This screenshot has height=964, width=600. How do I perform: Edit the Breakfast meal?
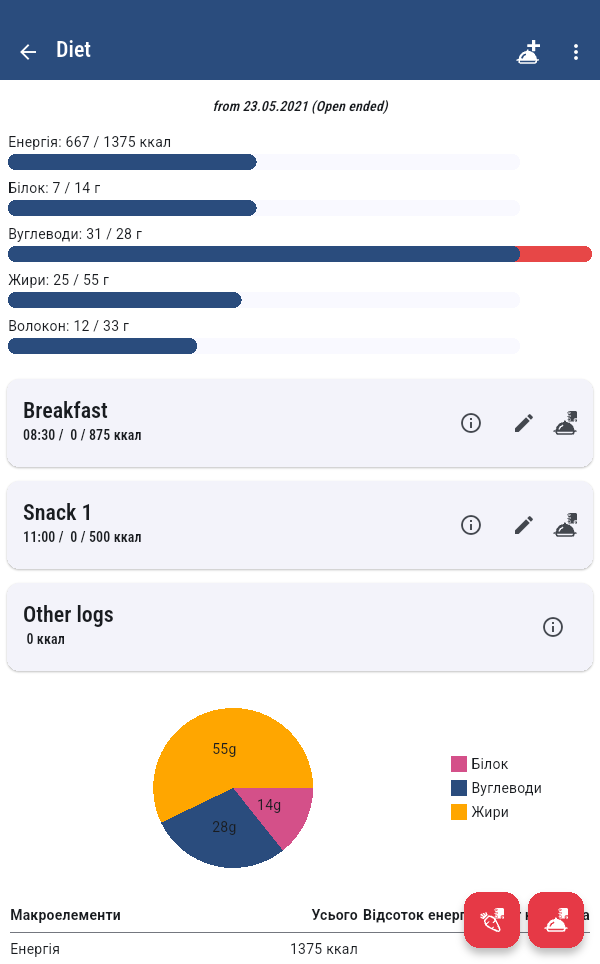tap(524, 423)
